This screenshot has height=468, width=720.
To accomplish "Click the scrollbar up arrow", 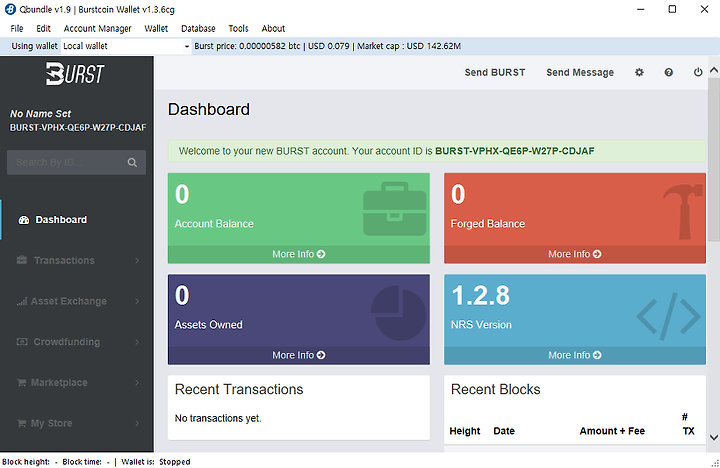I will click(x=714, y=70).
